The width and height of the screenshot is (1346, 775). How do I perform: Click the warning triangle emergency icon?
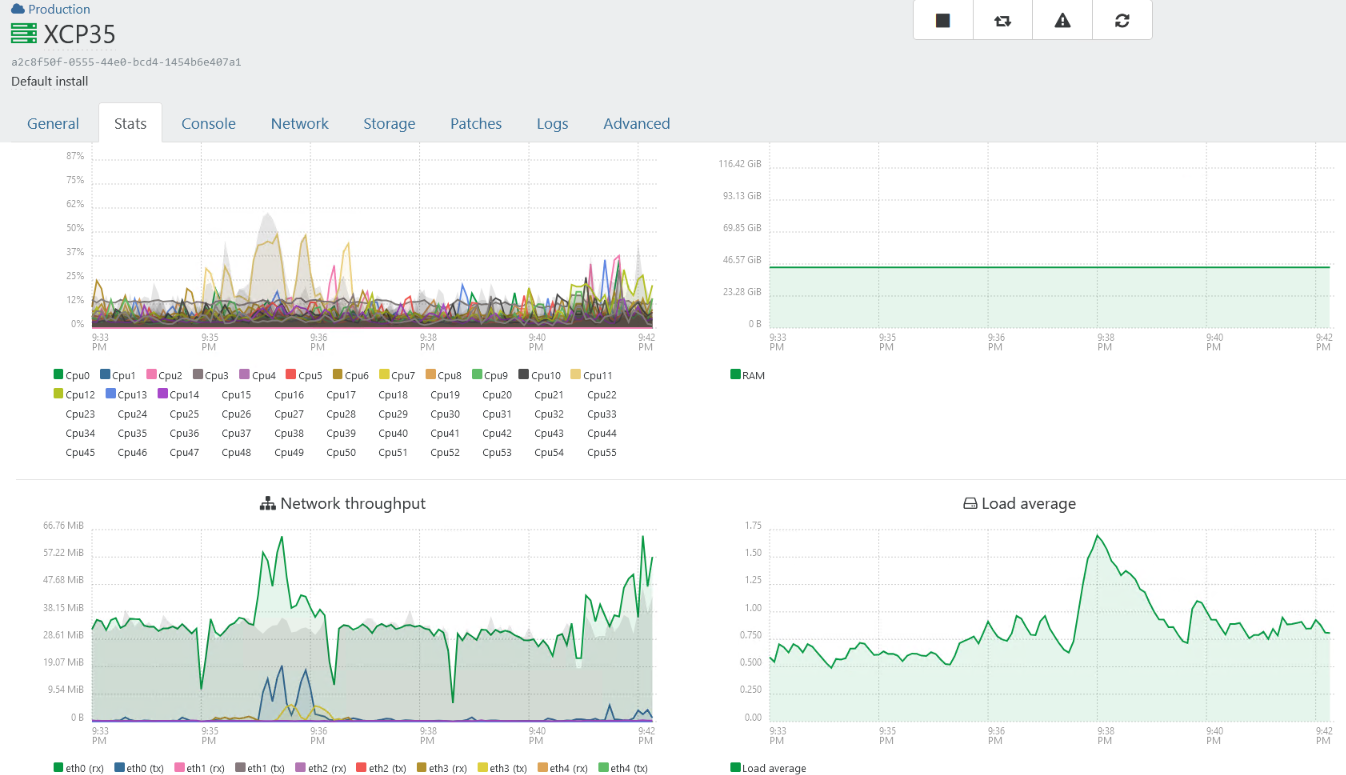1062,20
